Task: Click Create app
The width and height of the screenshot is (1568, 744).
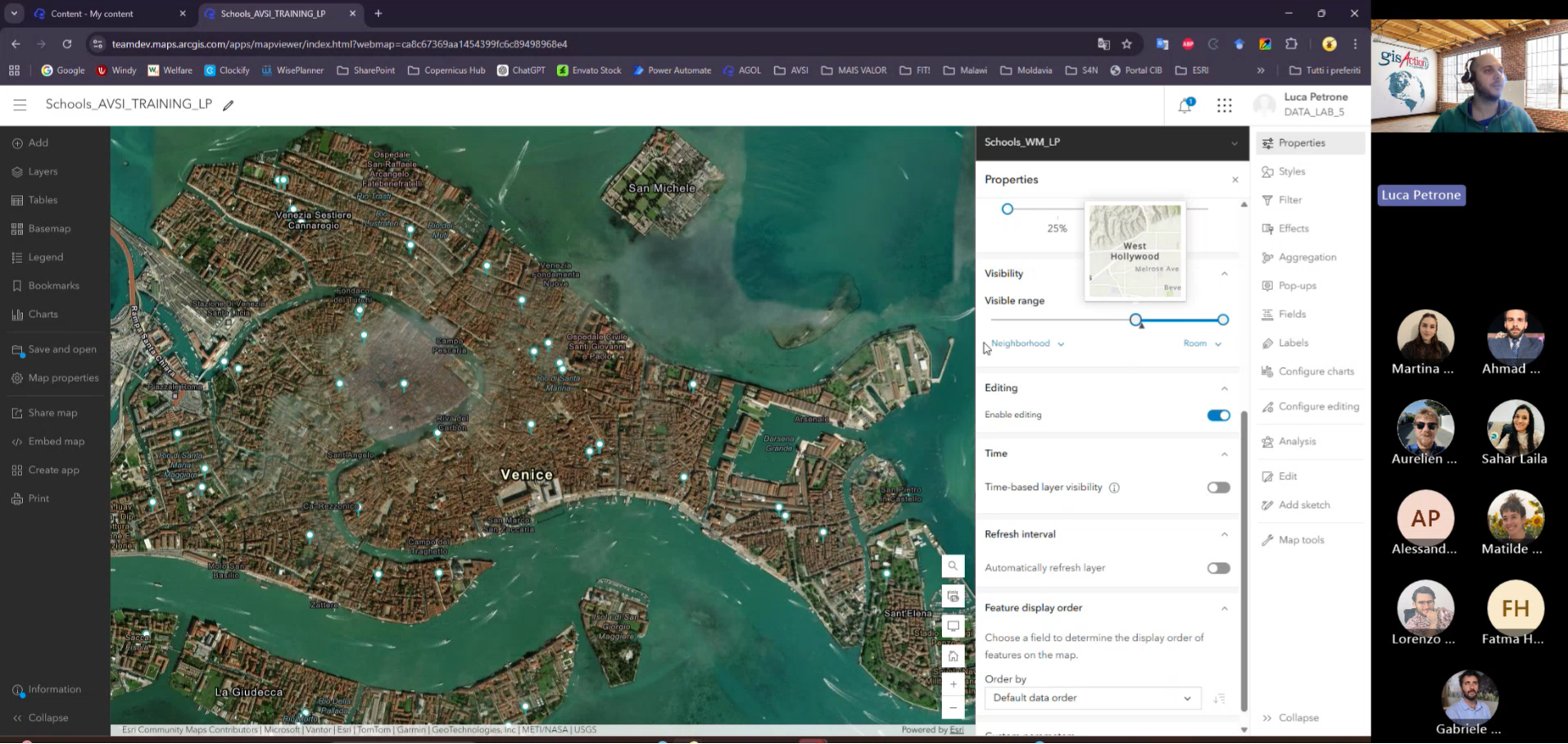Action: pos(46,470)
